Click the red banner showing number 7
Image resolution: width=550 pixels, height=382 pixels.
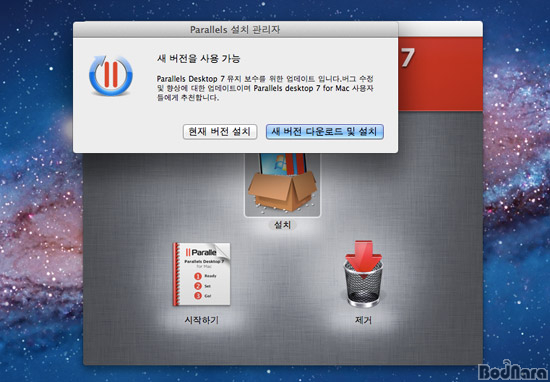tap(440, 74)
